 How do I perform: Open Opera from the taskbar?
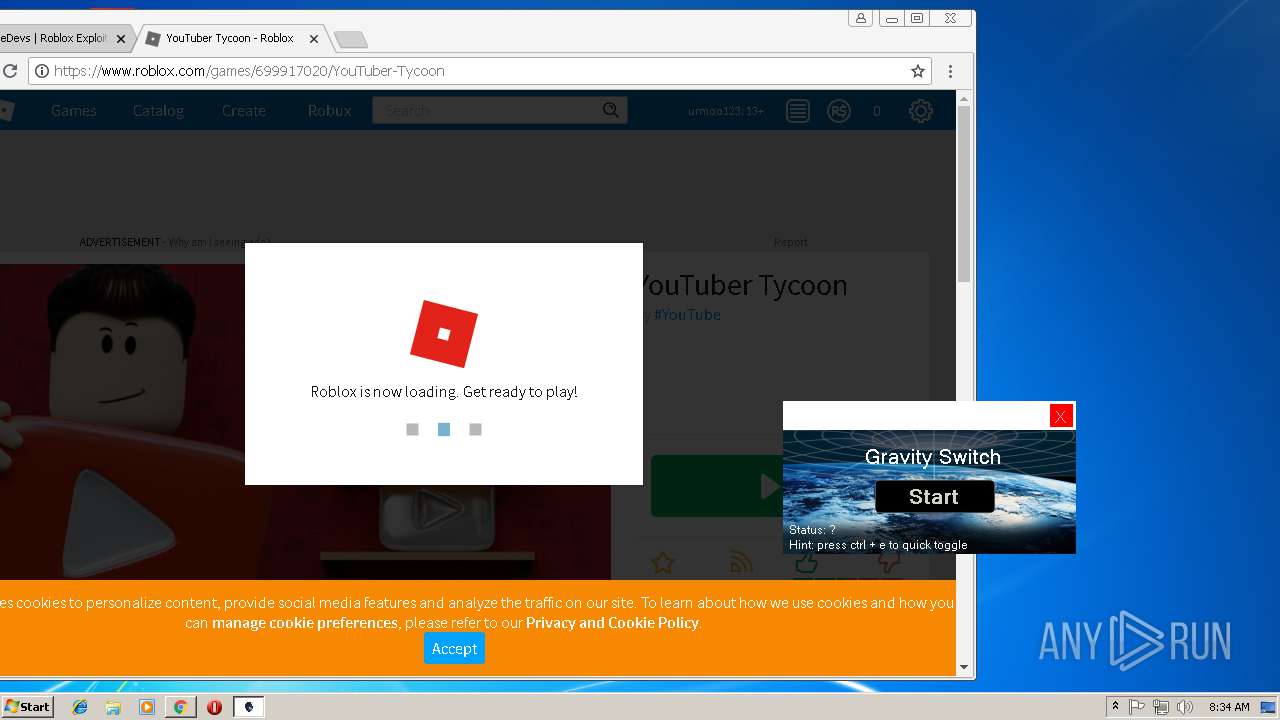click(214, 707)
